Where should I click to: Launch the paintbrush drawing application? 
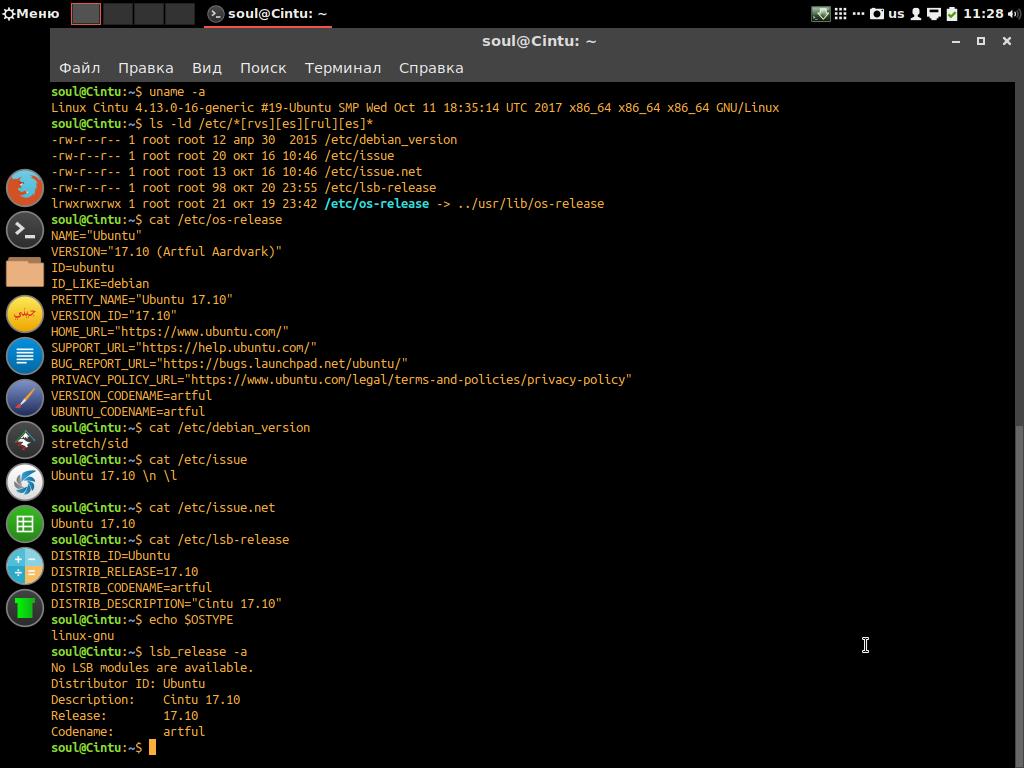pos(25,398)
